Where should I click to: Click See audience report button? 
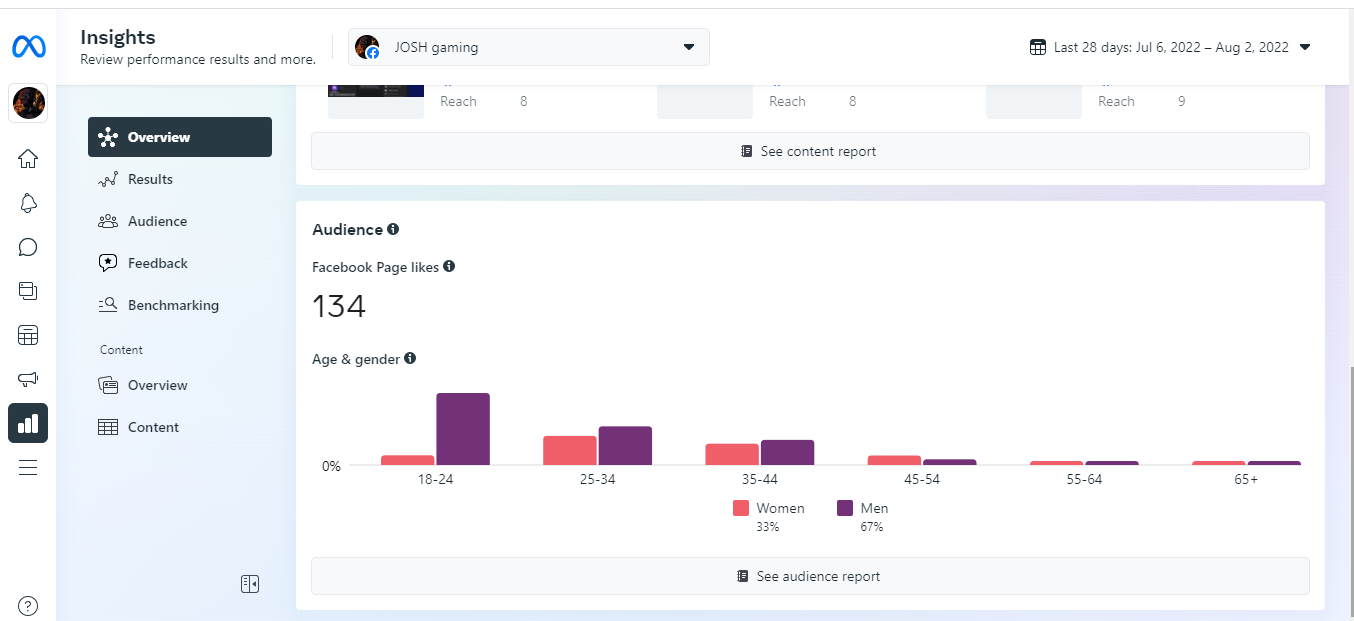point(809,576)
